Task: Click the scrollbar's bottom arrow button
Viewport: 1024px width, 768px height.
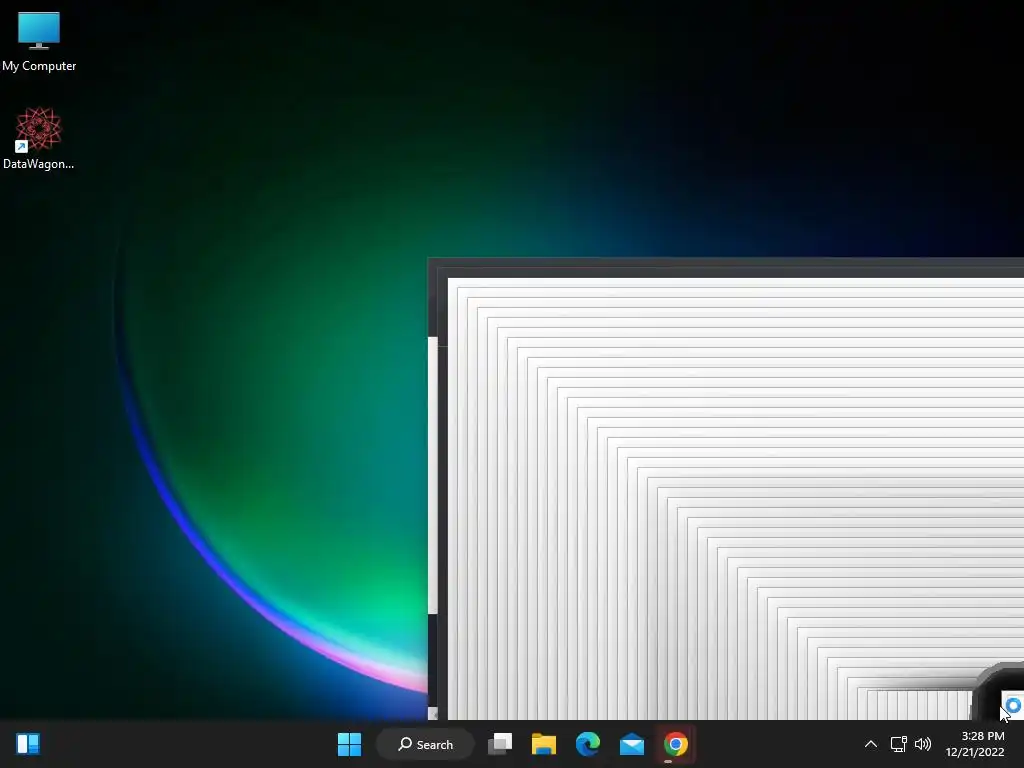Action: [432, 713]
